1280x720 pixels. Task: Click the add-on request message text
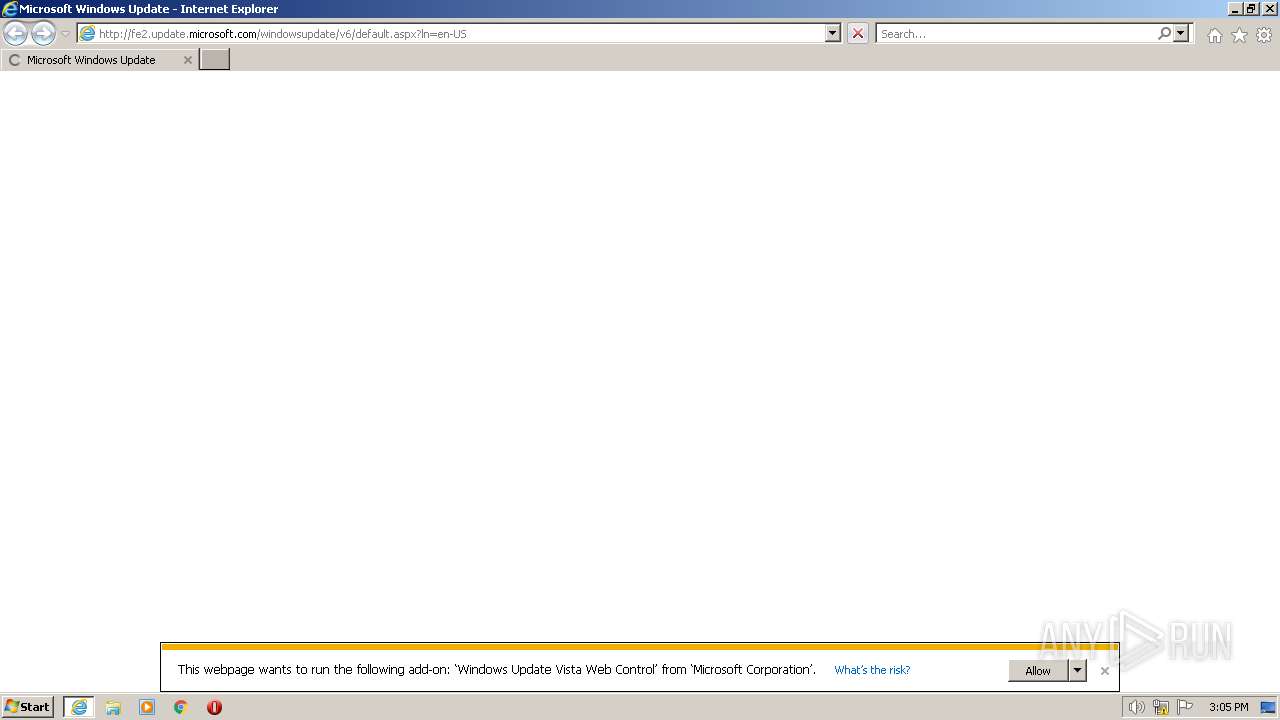tap(497, 670)
